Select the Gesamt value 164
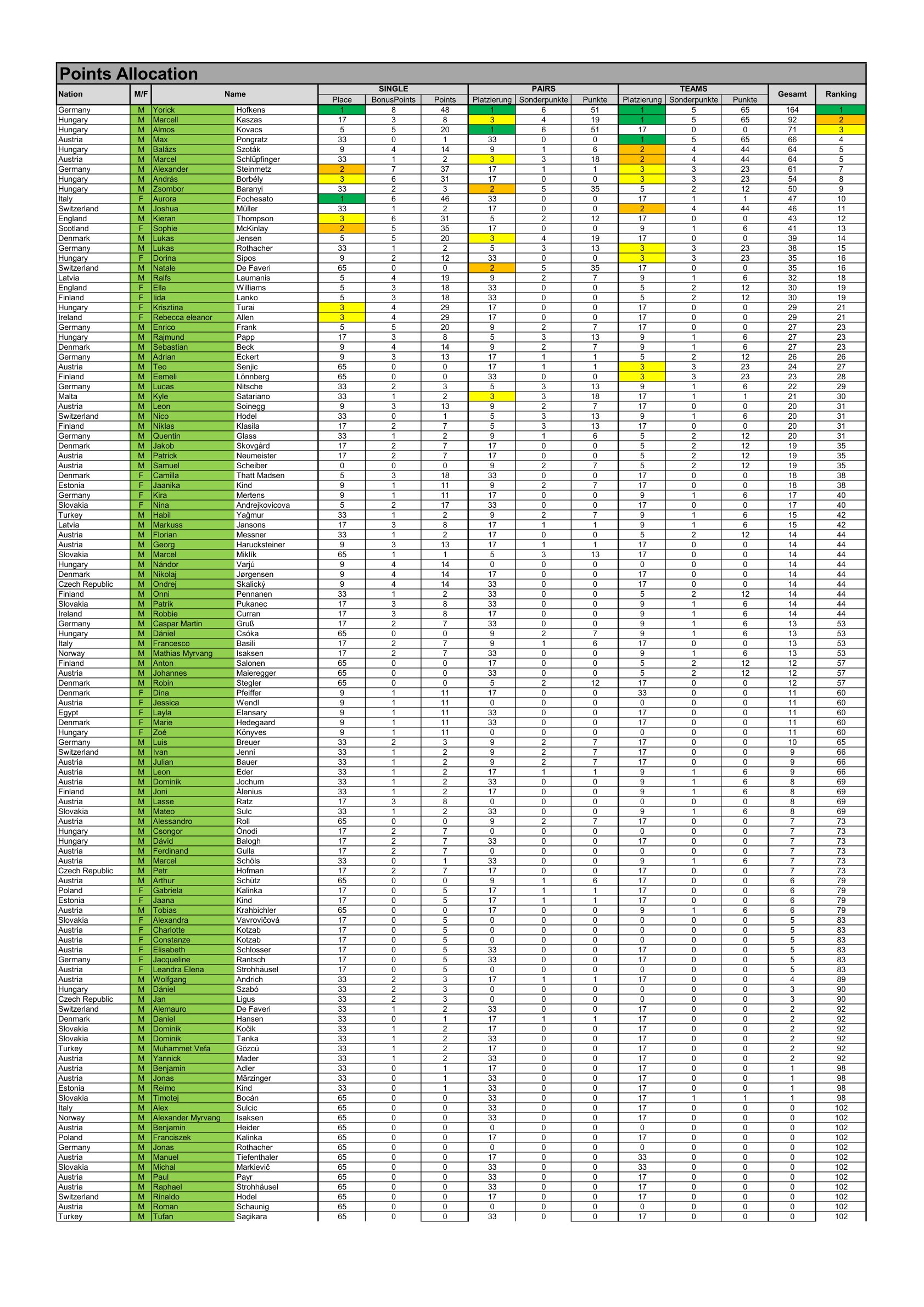Screen dimensions: 924x1307 pos(791,110)
